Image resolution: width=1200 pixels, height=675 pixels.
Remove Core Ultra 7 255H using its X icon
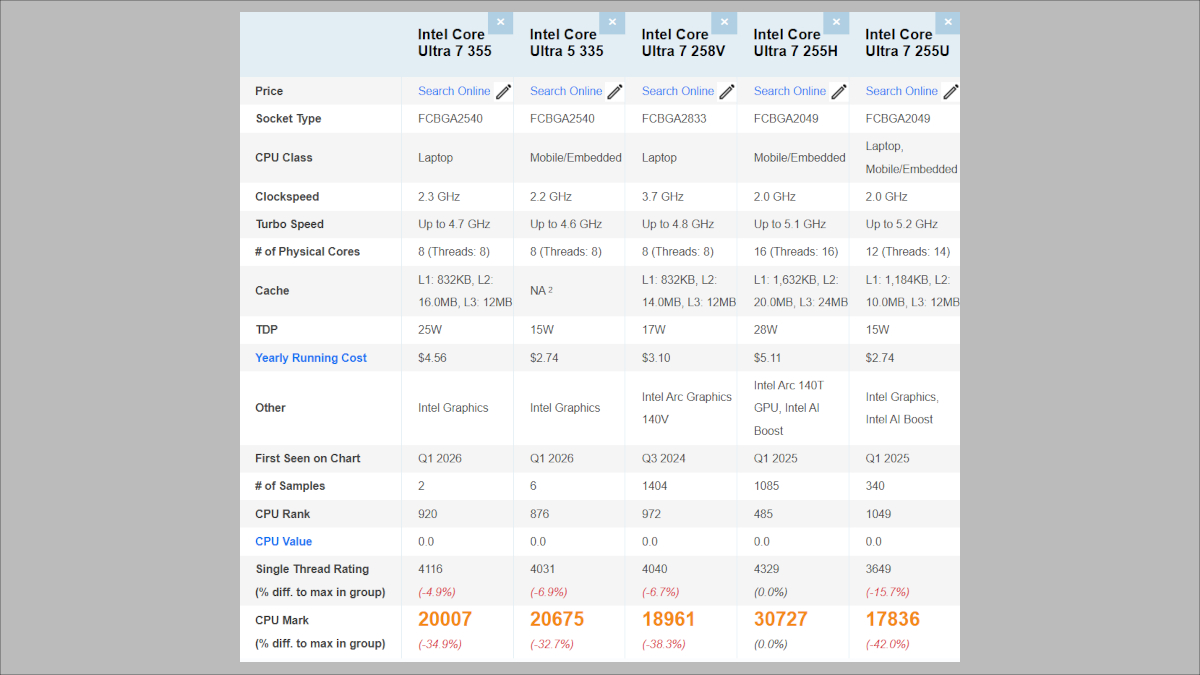pyautogui.click(x=837, y=23)
